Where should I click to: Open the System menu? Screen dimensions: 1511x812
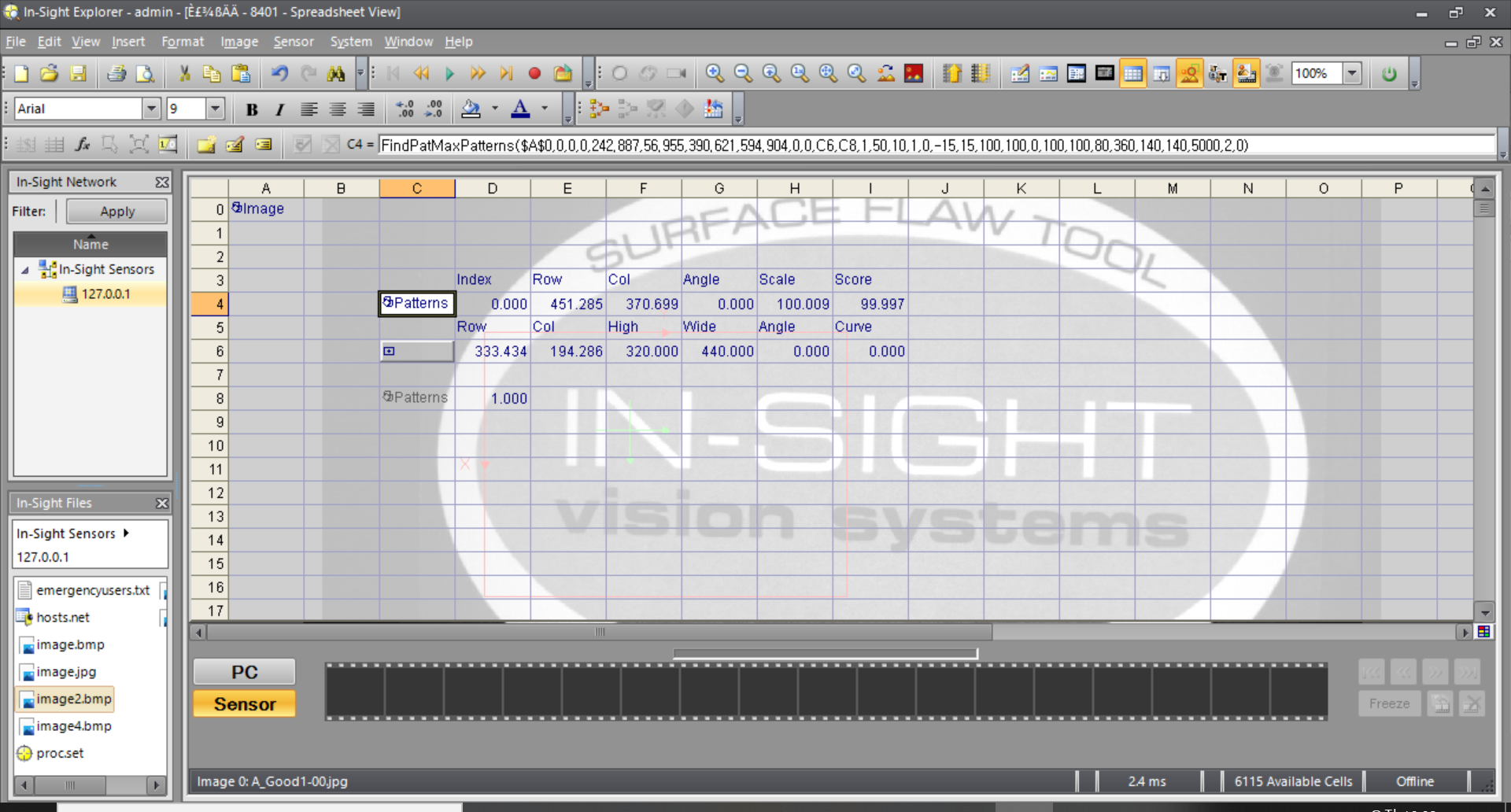351,42
